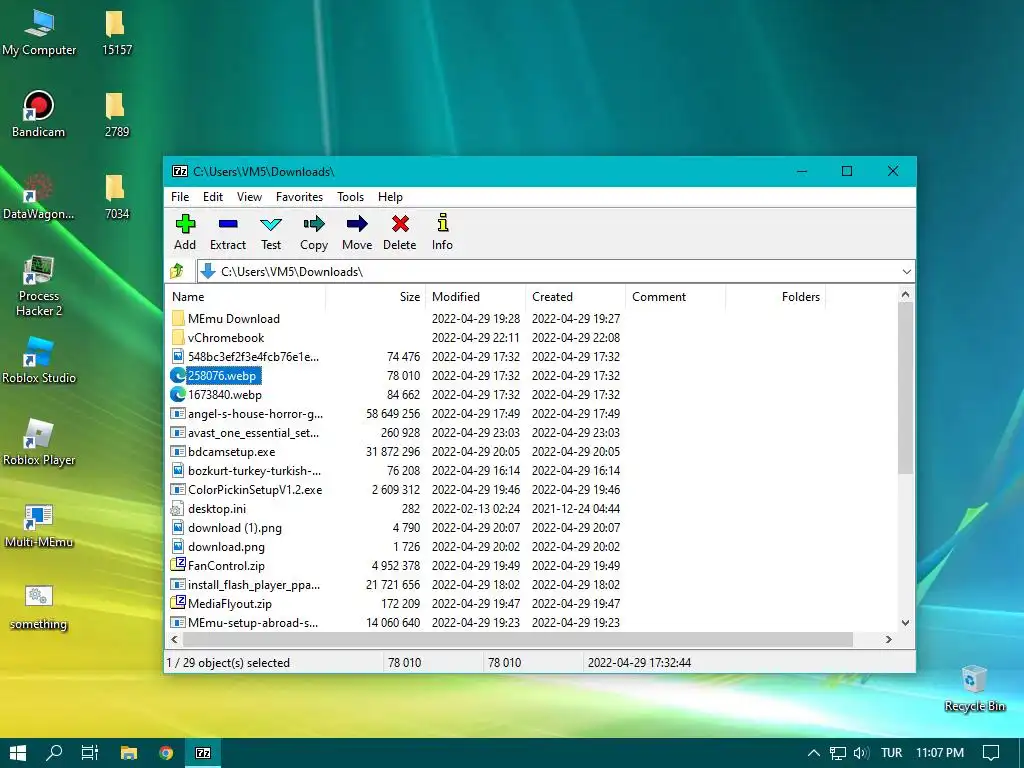The image size is (1024, 768).
Task: Select DataWagon desktop shortcut
Action: click(x=39, y=197)
